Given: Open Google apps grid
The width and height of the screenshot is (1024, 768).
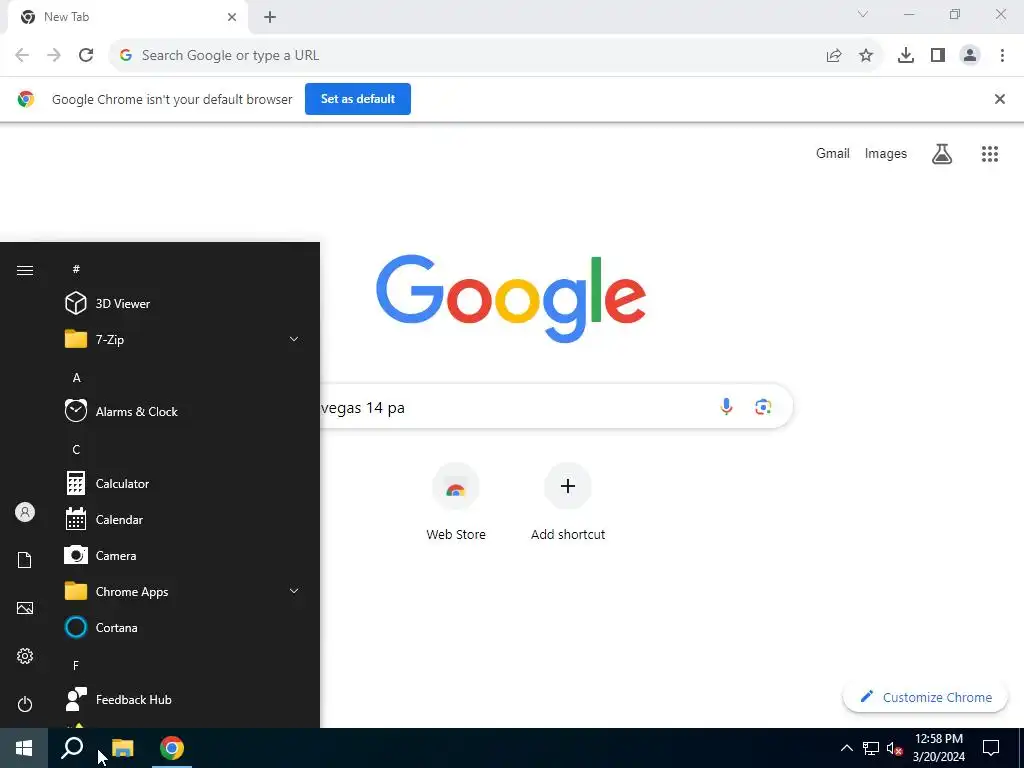Looking at the screenshot, I should 990,154.
